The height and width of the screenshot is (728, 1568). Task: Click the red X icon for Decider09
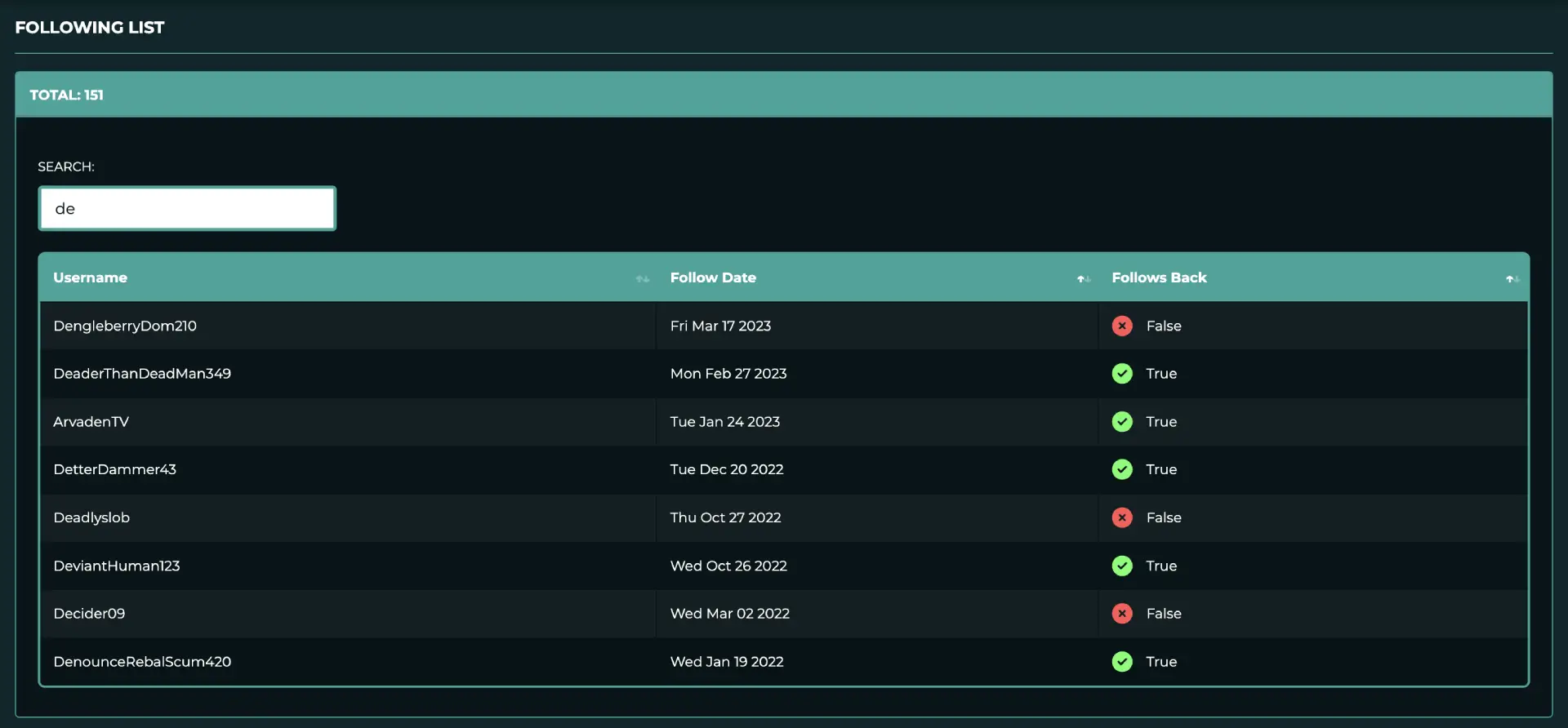1122,614
